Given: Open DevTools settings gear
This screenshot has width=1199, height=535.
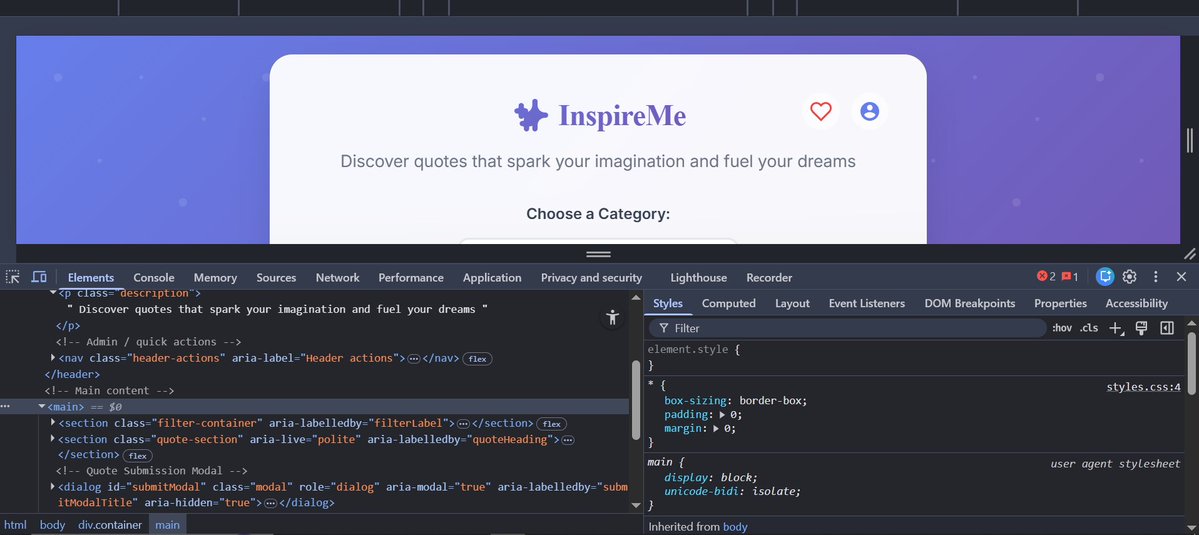Looking at the screenshot, I should [x=1129, y=277].
